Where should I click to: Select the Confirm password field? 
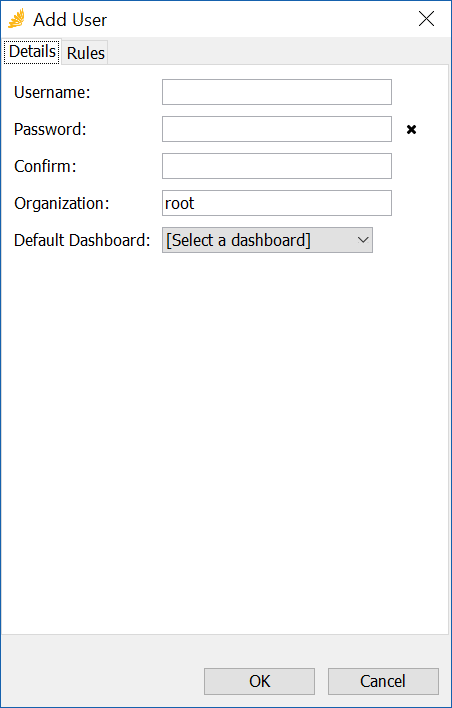[x=277, y=166]
